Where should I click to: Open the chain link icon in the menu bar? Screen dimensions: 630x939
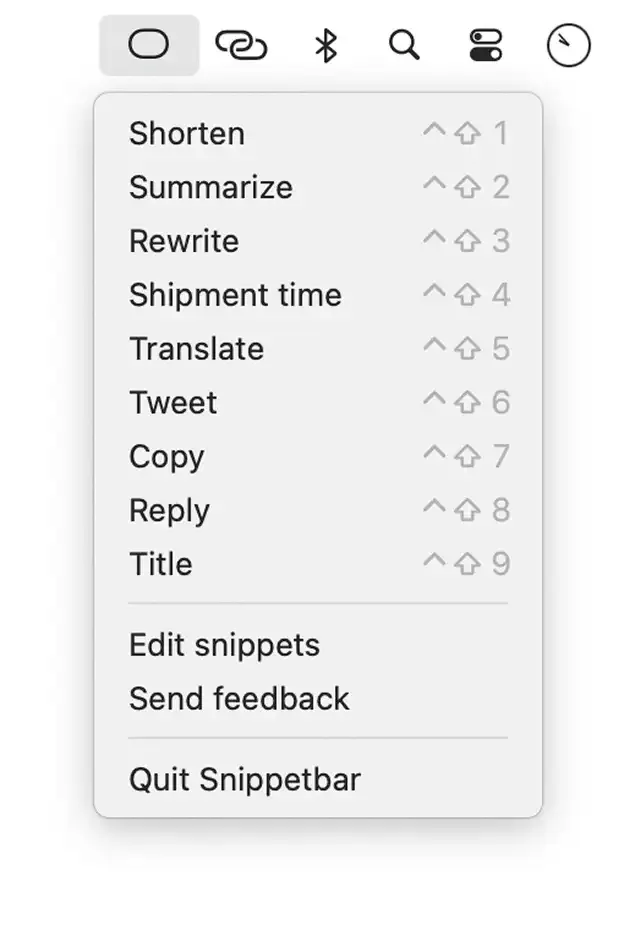[x=242, y=44]
